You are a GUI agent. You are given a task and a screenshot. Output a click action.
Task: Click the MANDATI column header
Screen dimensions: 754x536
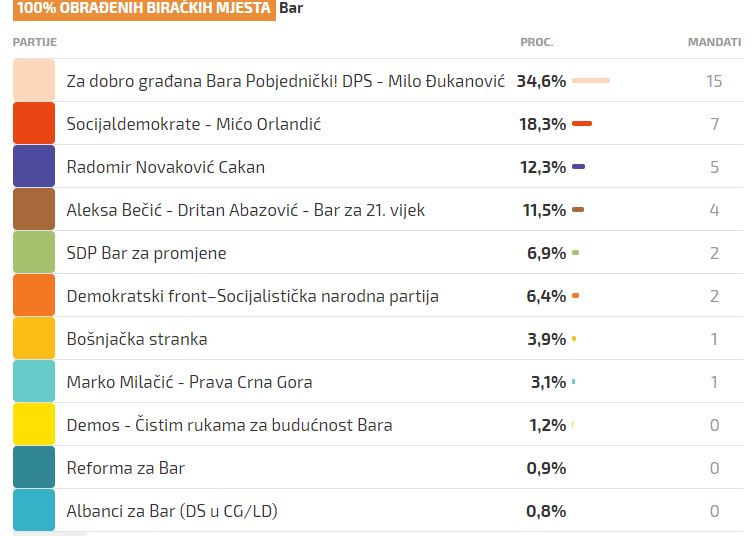coord(714,42)
